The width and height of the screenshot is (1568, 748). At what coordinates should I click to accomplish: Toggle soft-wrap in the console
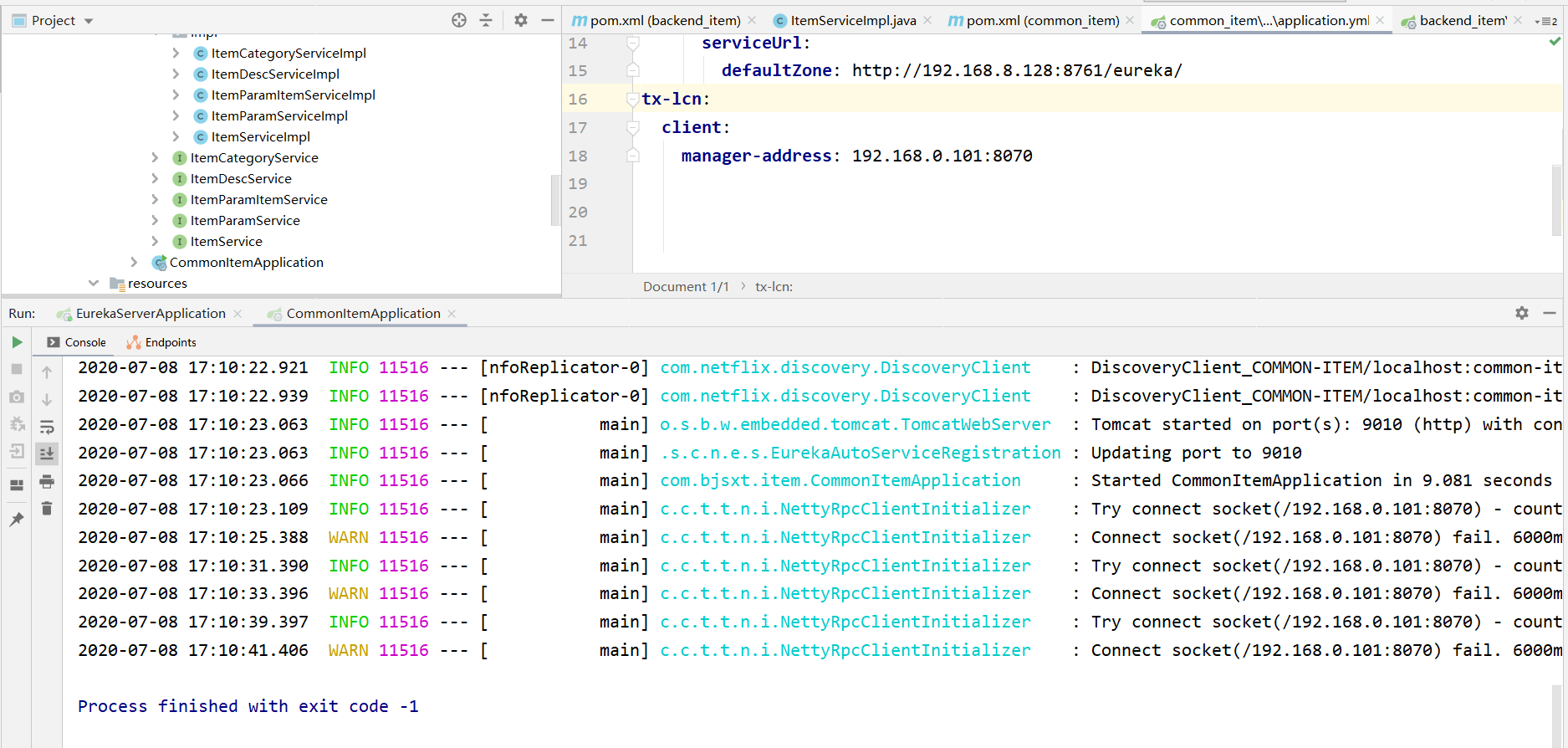click(47, 427)
